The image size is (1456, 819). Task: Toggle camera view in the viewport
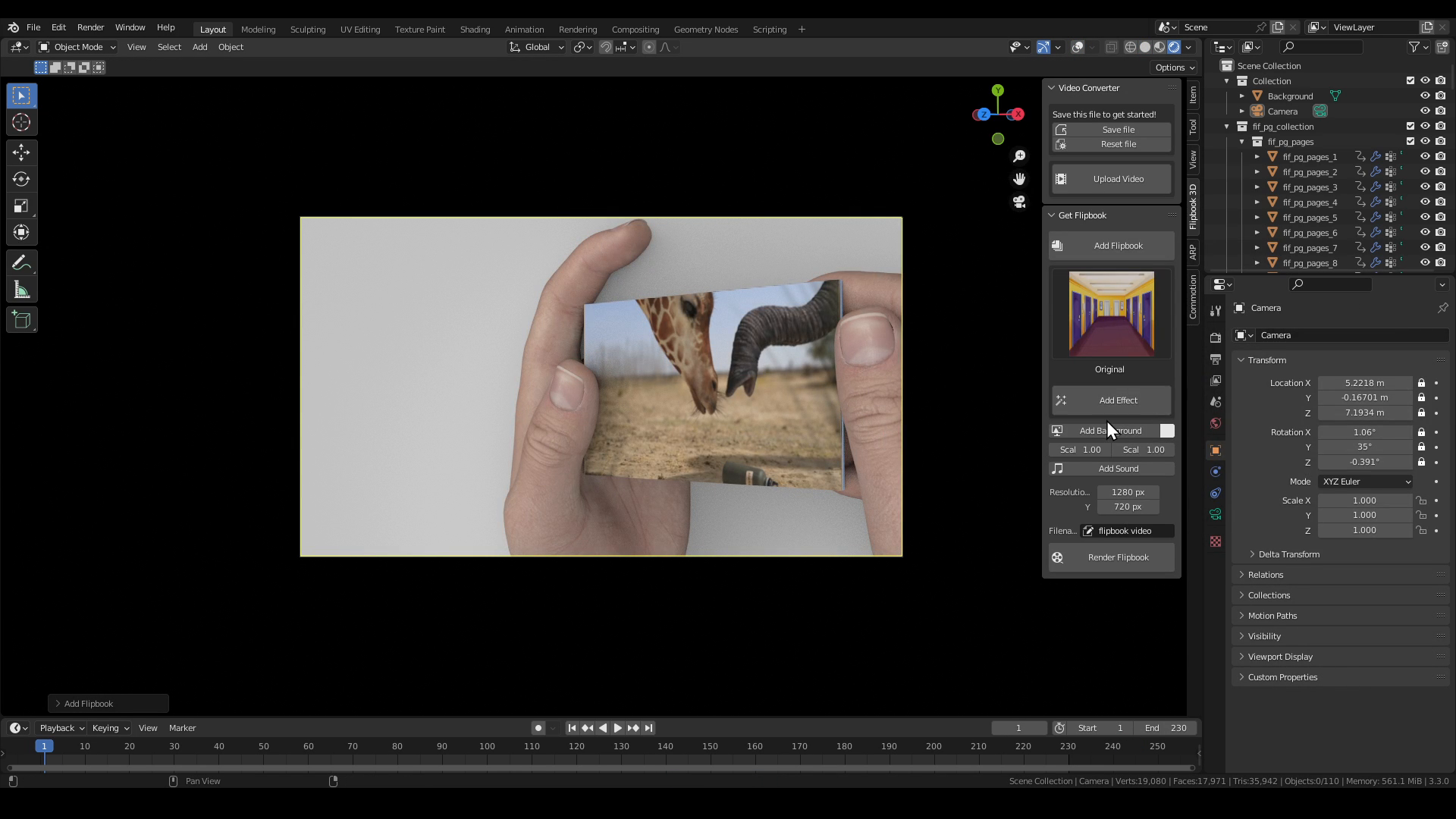(1019, 202)
